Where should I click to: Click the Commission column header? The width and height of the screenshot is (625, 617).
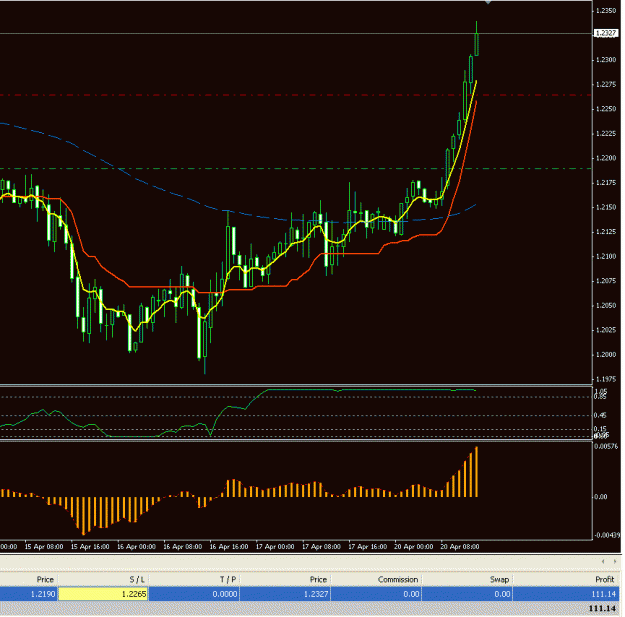[x=398, y=580]
